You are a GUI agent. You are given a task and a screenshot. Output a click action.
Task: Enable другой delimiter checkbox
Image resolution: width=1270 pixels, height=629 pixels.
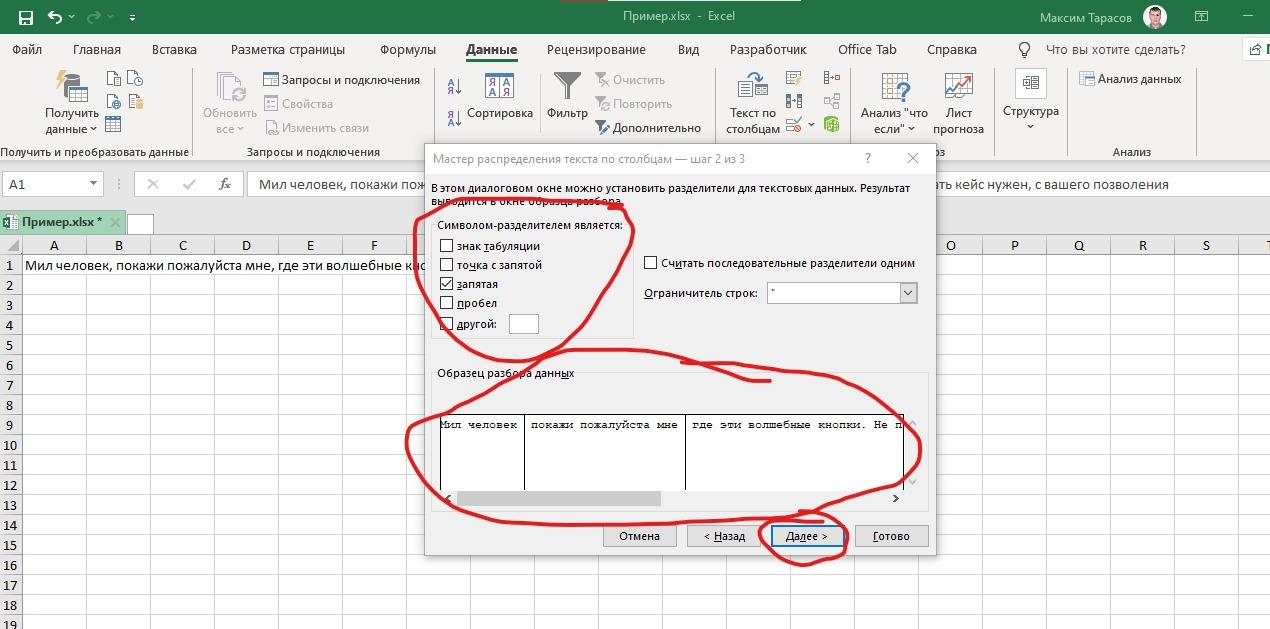(x=447, y=323)
